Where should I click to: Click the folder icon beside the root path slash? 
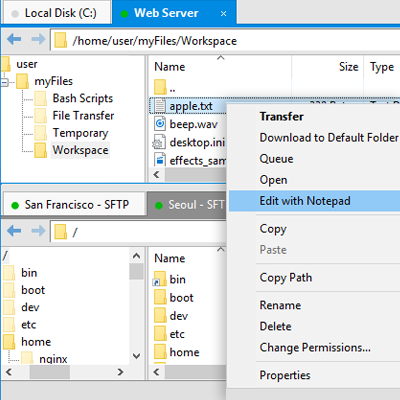coord(61,231)
